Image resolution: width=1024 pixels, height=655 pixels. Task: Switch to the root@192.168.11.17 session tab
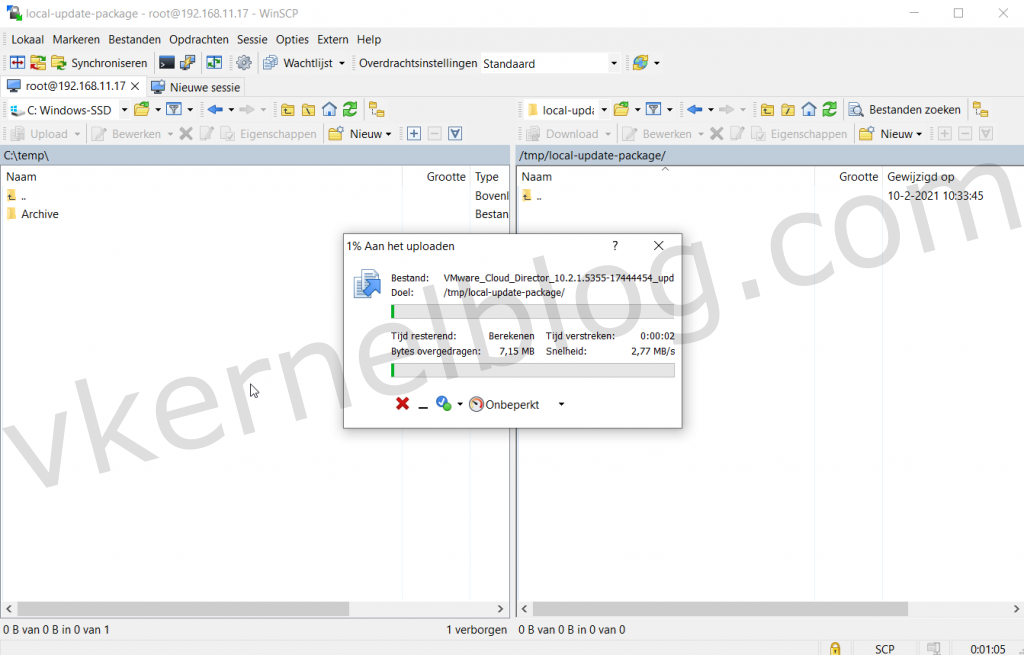[x=75, y=87]
